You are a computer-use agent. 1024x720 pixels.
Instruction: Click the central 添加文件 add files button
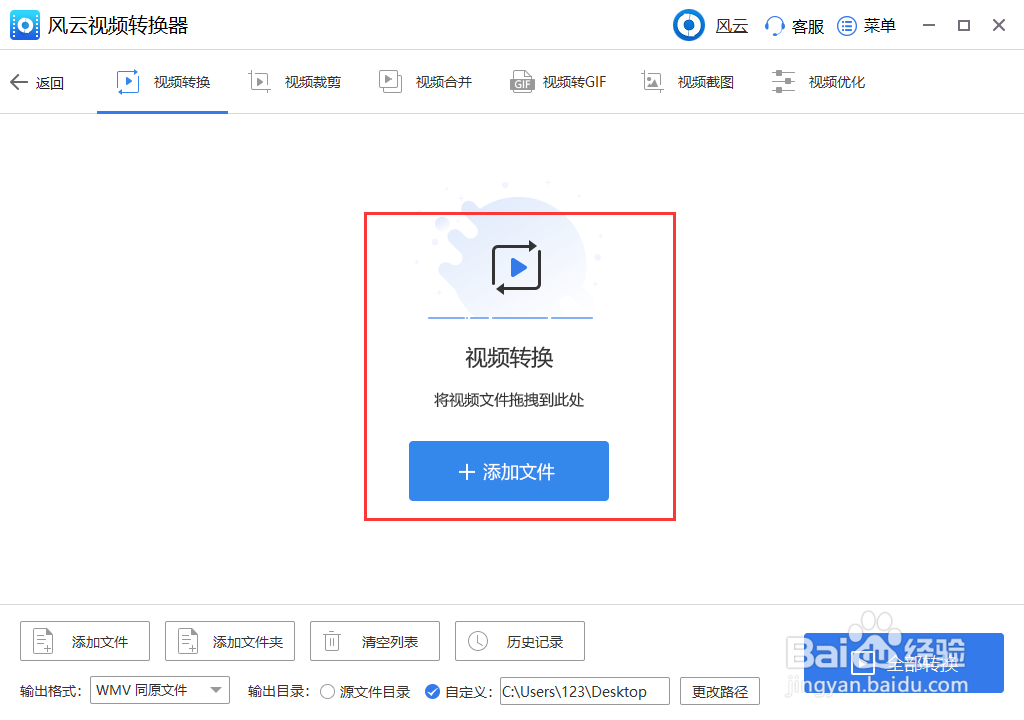pos(508,470)
